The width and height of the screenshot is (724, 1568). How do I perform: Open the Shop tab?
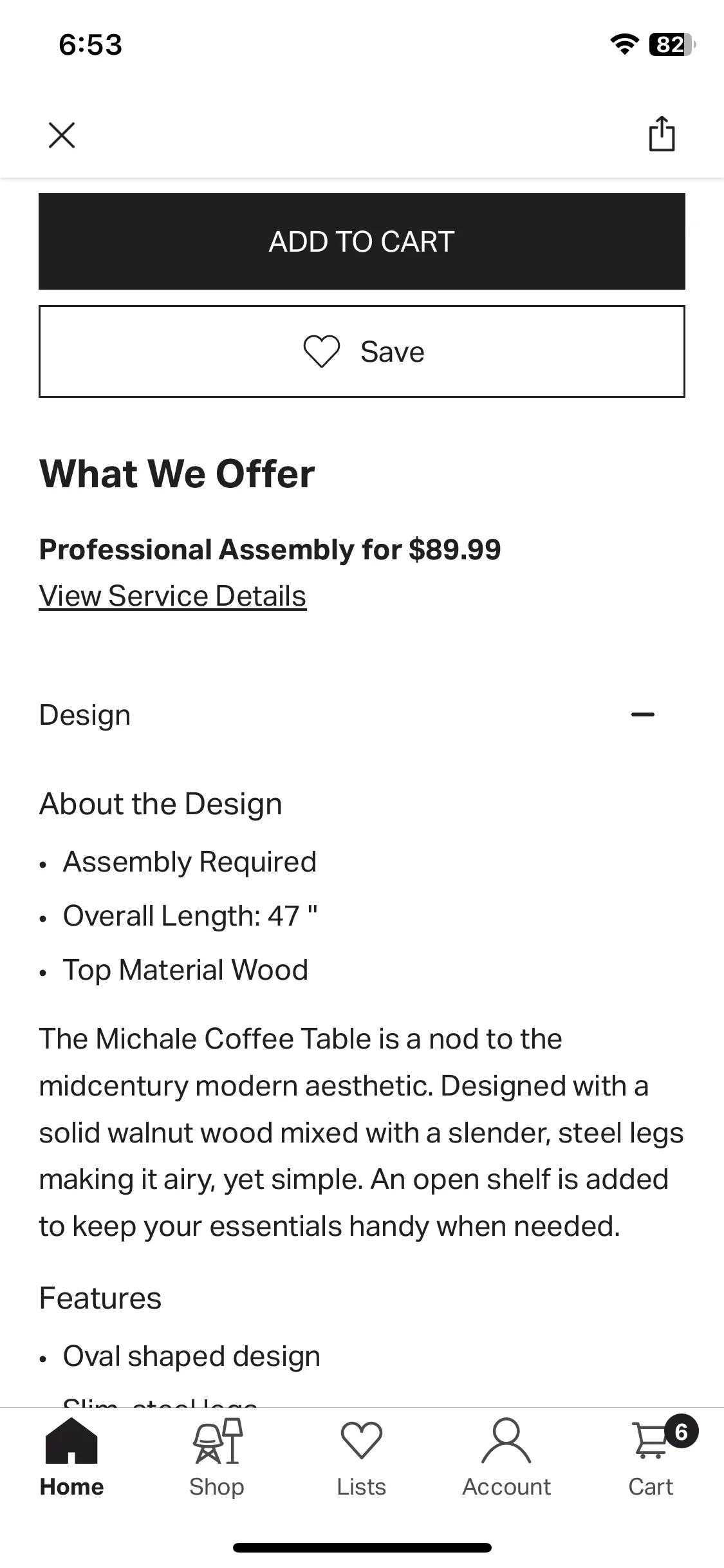coord(217,1459)
